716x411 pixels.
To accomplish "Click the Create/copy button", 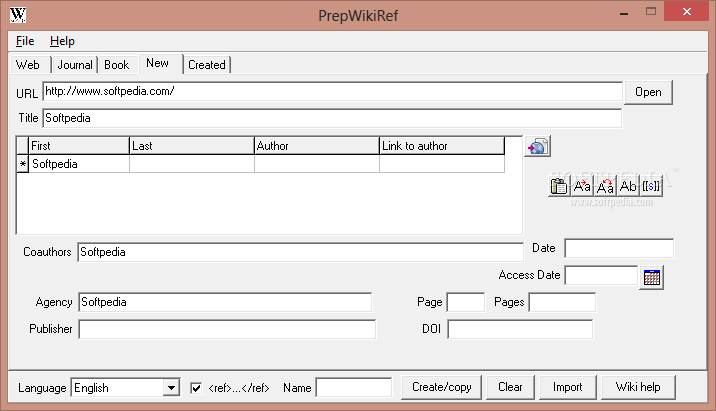I will pyautogui.click(x=442, y=387).
